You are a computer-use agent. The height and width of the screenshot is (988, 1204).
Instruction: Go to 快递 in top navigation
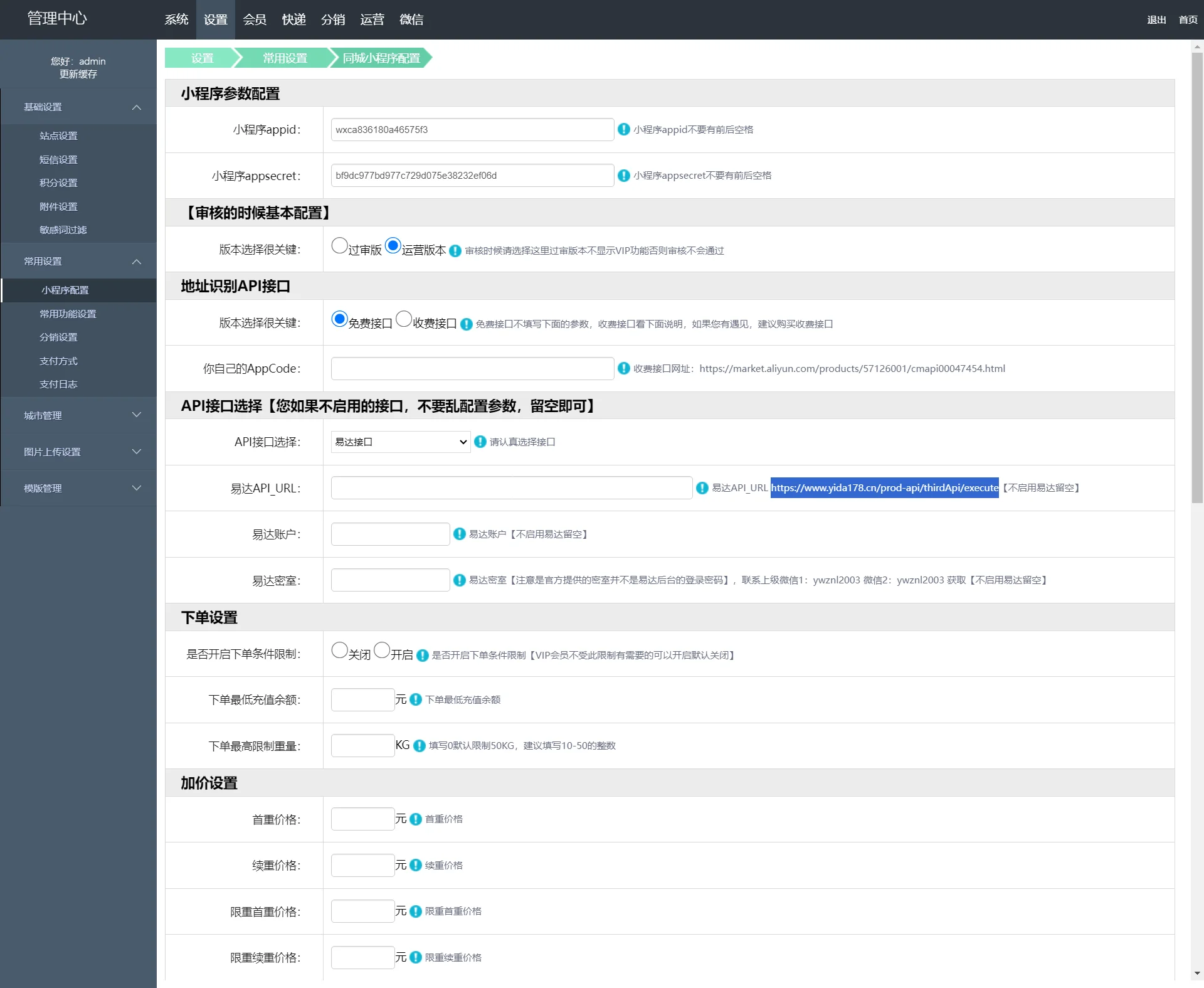[x=293, y=19]
